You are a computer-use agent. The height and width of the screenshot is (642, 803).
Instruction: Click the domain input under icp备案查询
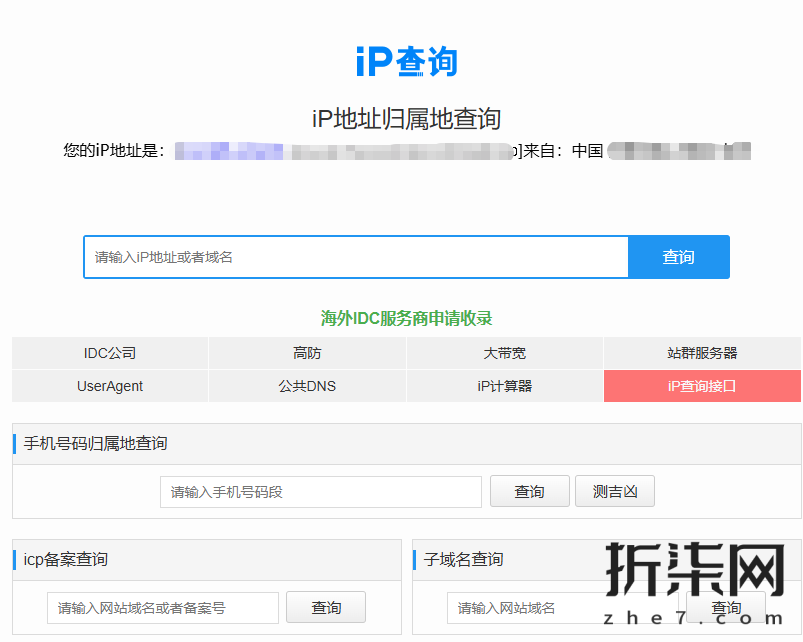[162, 607]
